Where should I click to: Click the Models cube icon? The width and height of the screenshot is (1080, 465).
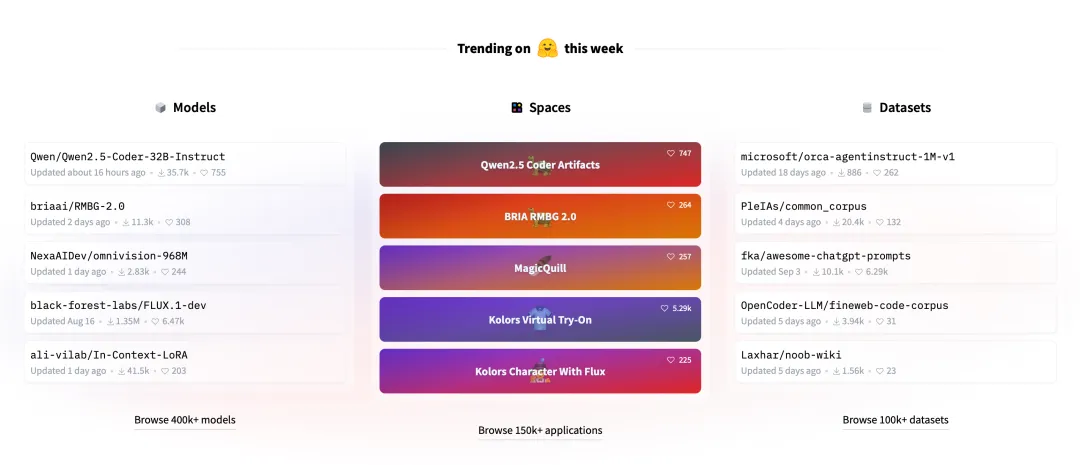(160, 107)
